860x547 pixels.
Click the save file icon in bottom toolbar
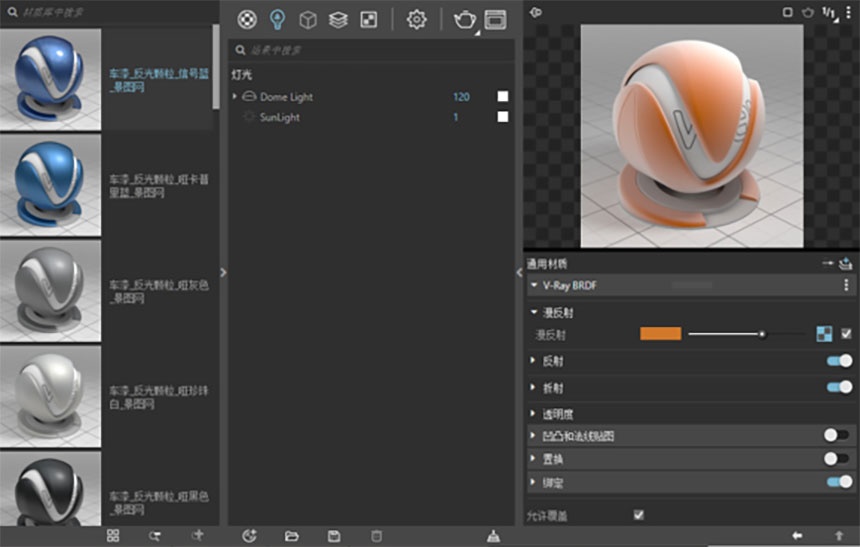pos(333,536)
